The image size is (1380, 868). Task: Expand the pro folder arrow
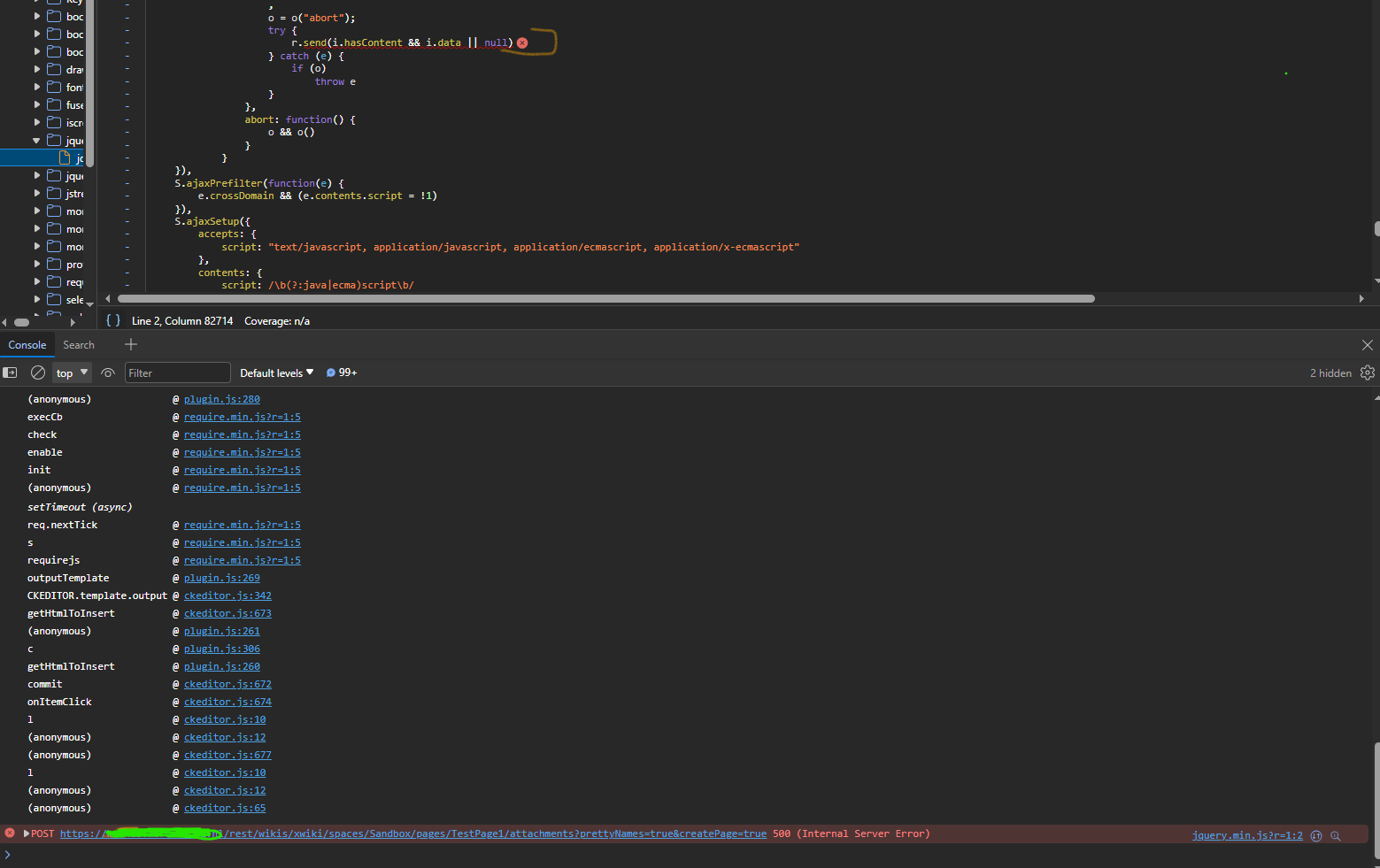pos(36,264)
